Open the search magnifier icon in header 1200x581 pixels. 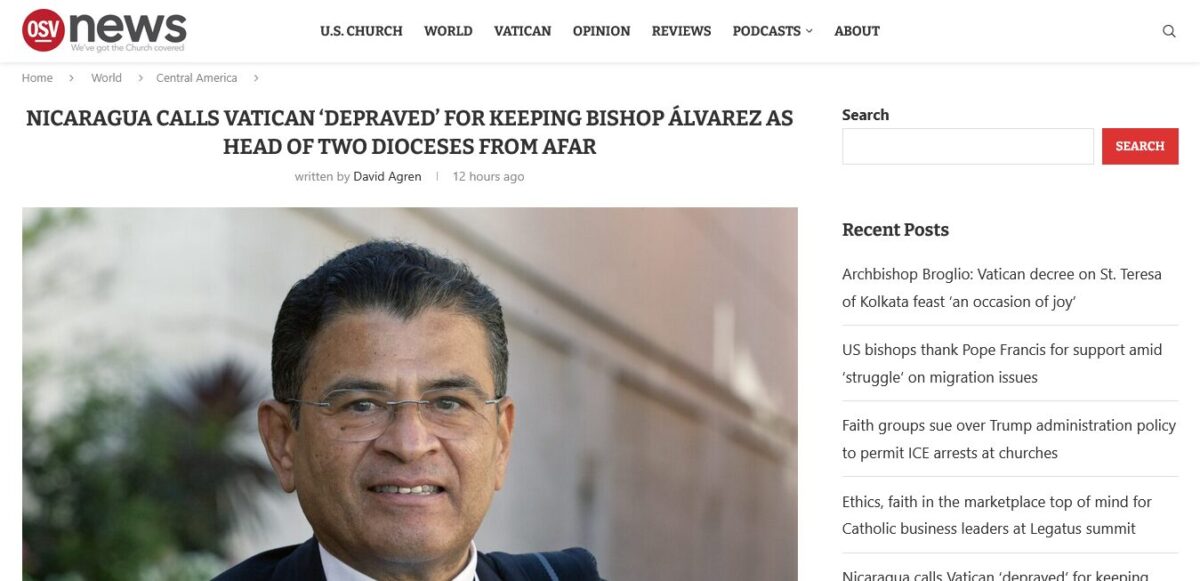(1169, 31)
